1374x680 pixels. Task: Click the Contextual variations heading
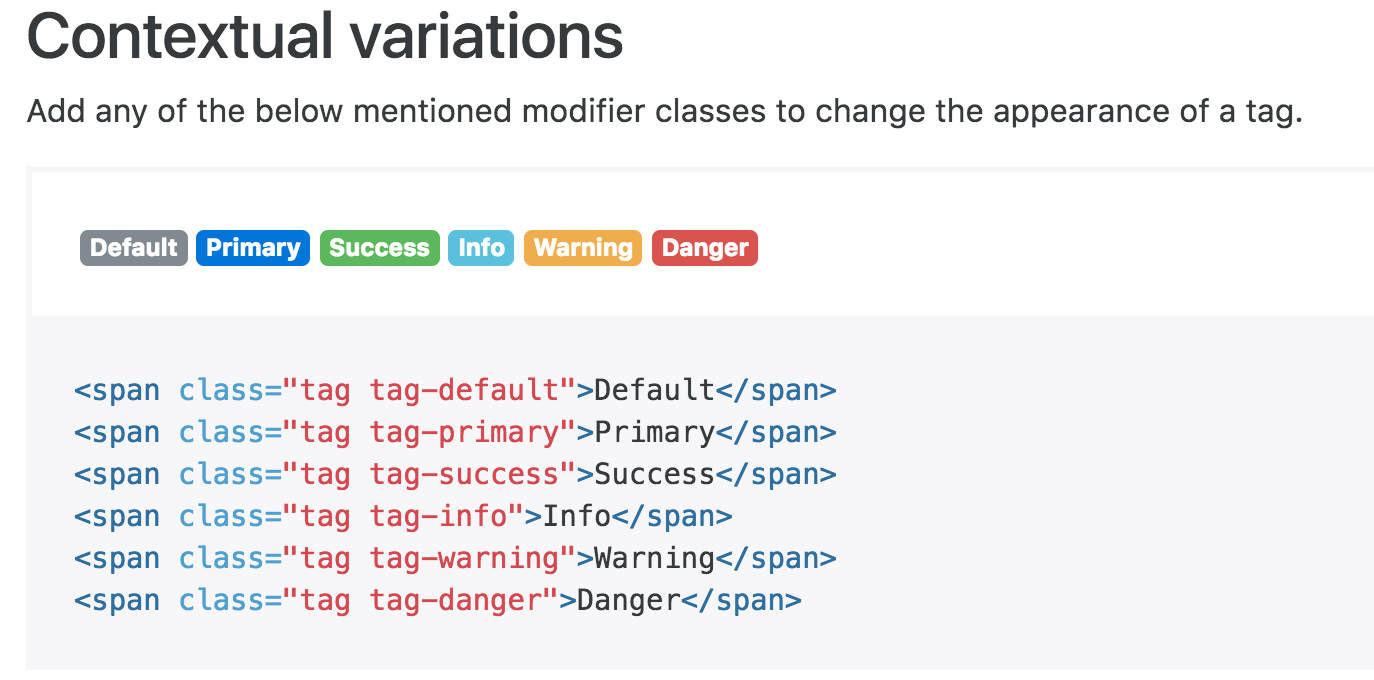(325, 36)
